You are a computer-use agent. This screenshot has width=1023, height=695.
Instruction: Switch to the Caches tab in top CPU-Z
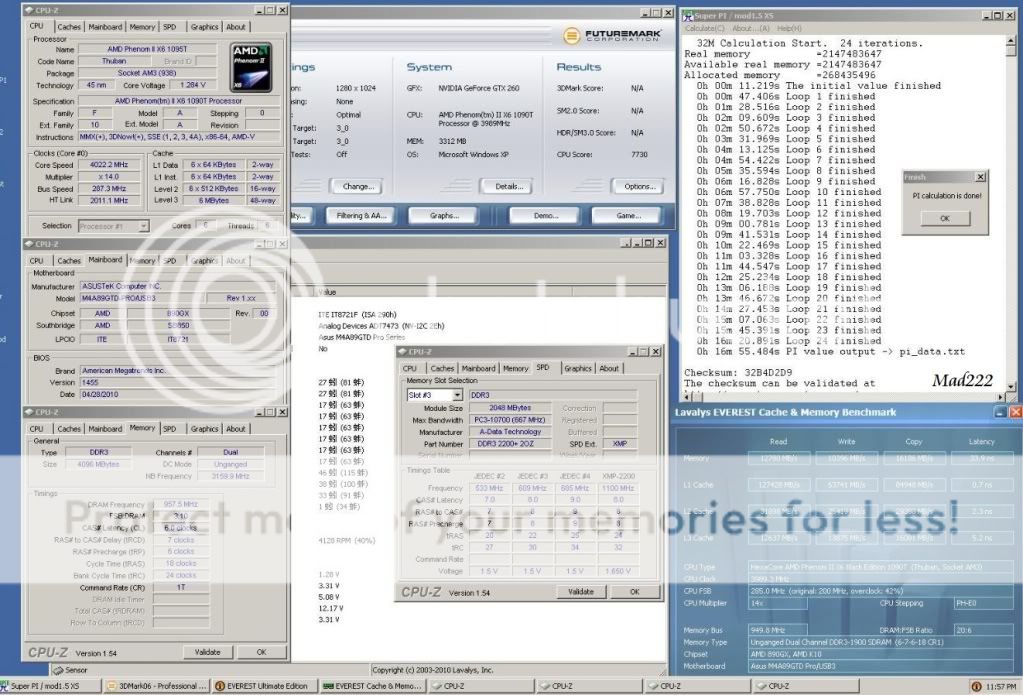pos(69,27)
